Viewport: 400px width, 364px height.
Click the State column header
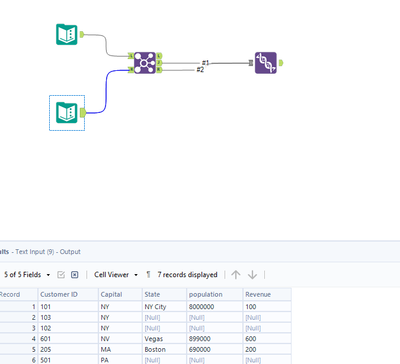[164, 294]
